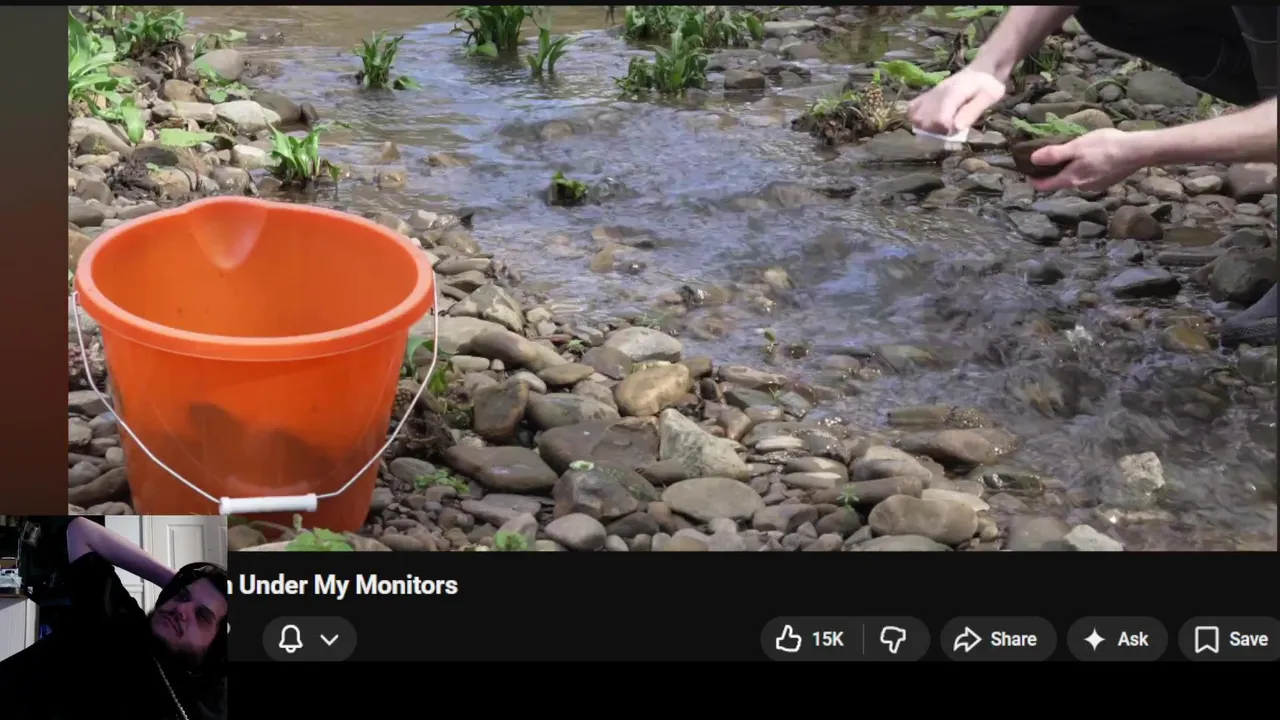Click the sparkle Ask icon
This screenshot has width=1280, height=720.
tap(1095, 639)
